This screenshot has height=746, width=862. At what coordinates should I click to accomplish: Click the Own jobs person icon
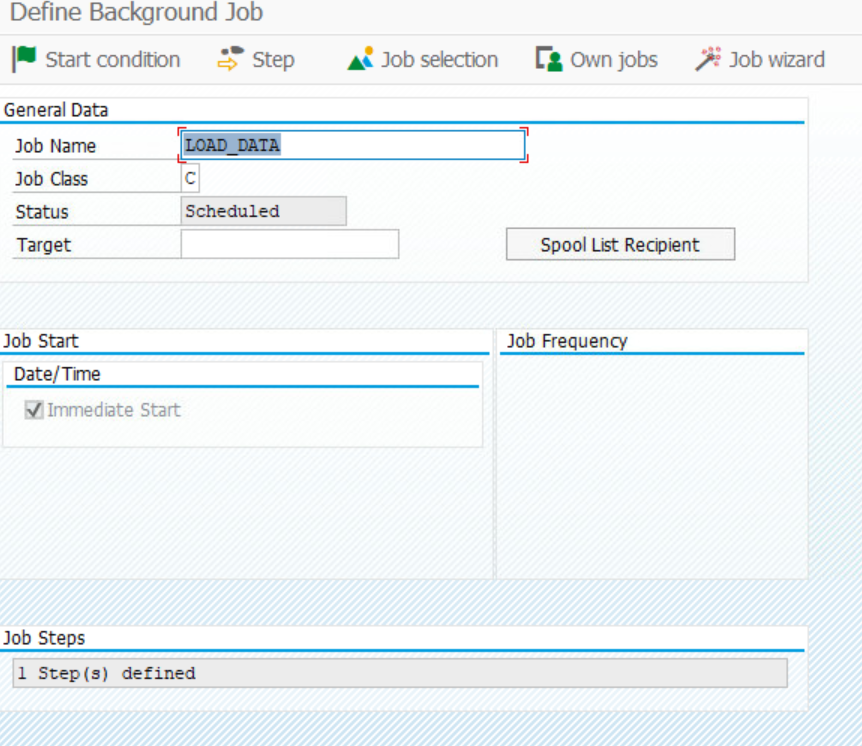549,59
